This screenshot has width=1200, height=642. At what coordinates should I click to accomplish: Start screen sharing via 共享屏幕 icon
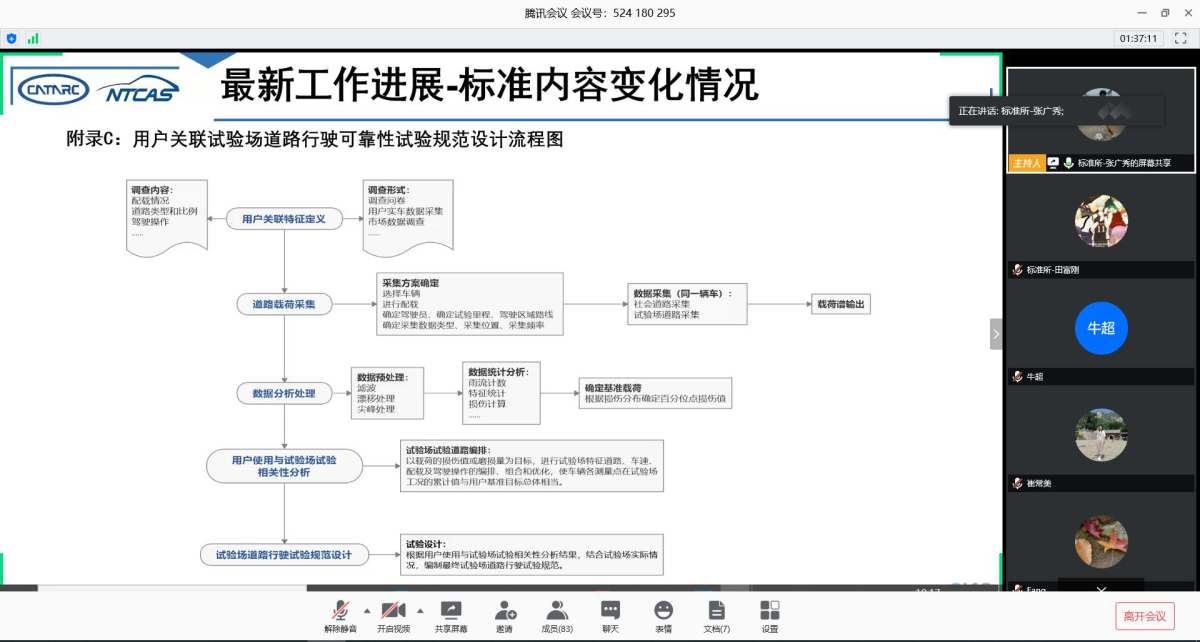(450, 611)
